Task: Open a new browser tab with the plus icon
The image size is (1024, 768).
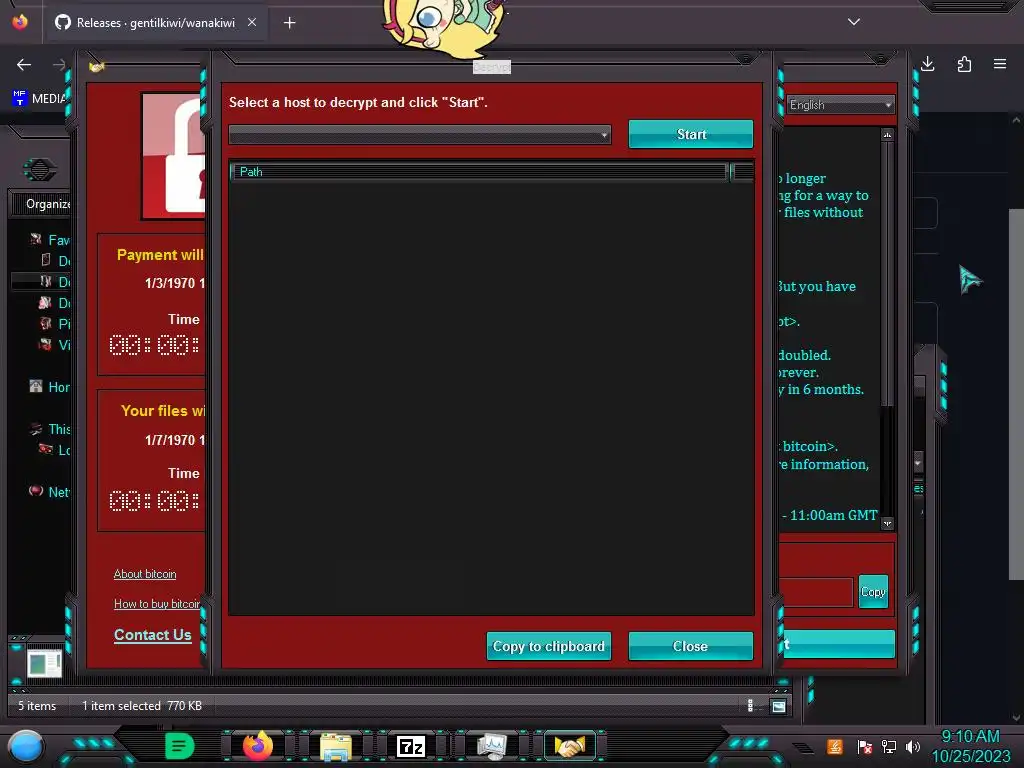Action: tap(289, 23)
